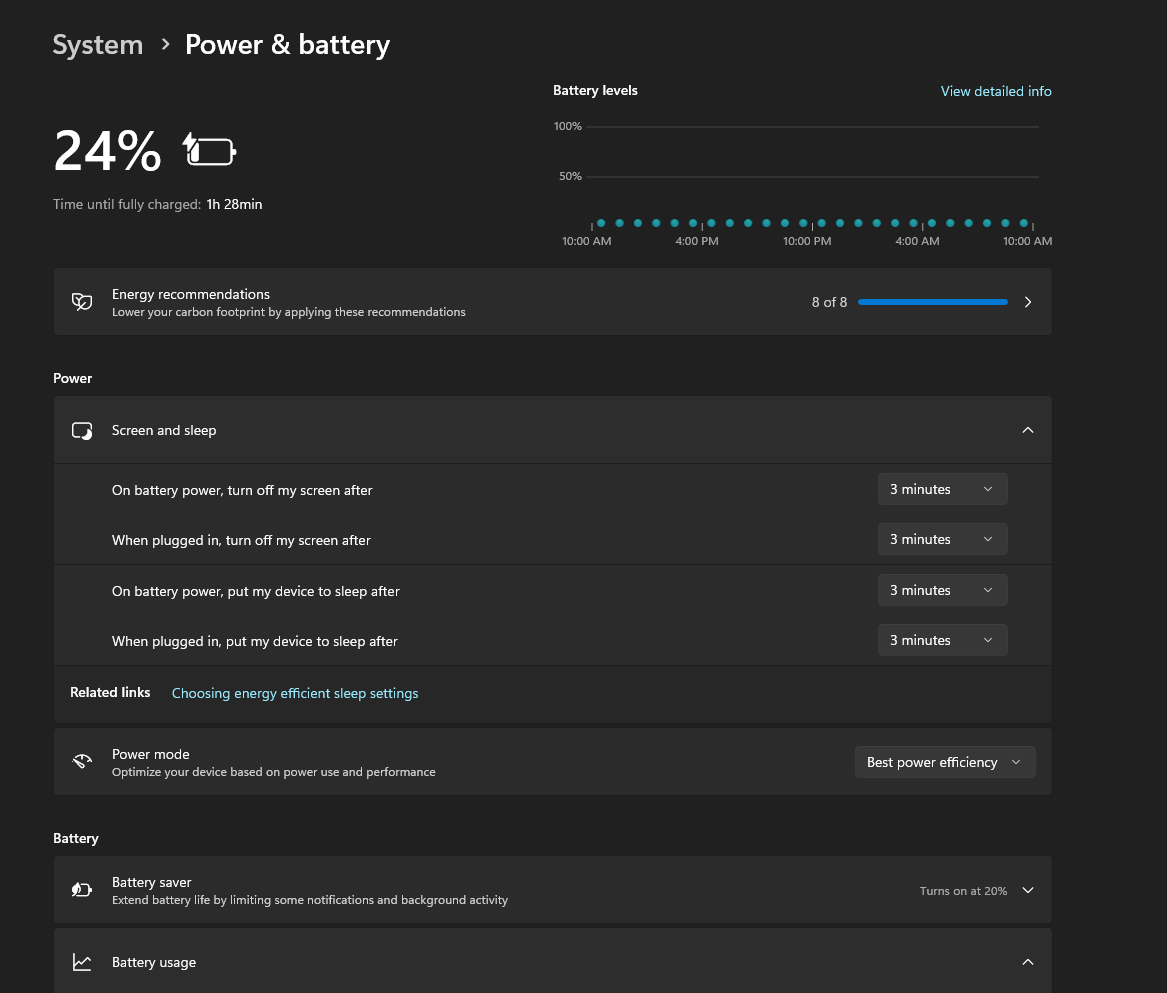
Task: Click the charging battery icon
Action: point(210,150)
